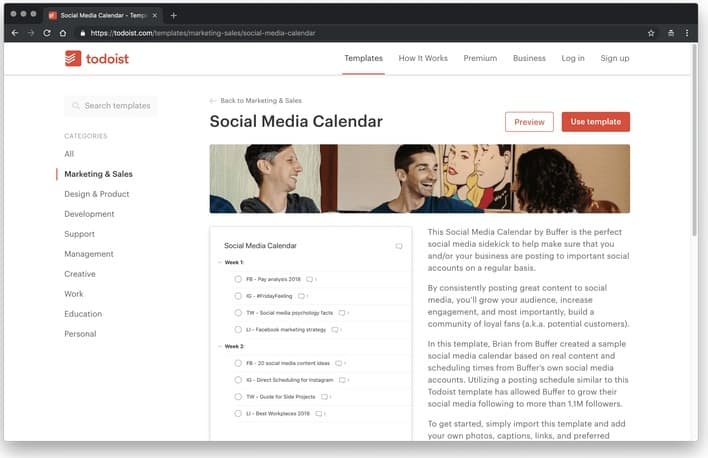Click comment icon beside TW - Social media psychology facts
708x458 pixels.
[342, 313]
